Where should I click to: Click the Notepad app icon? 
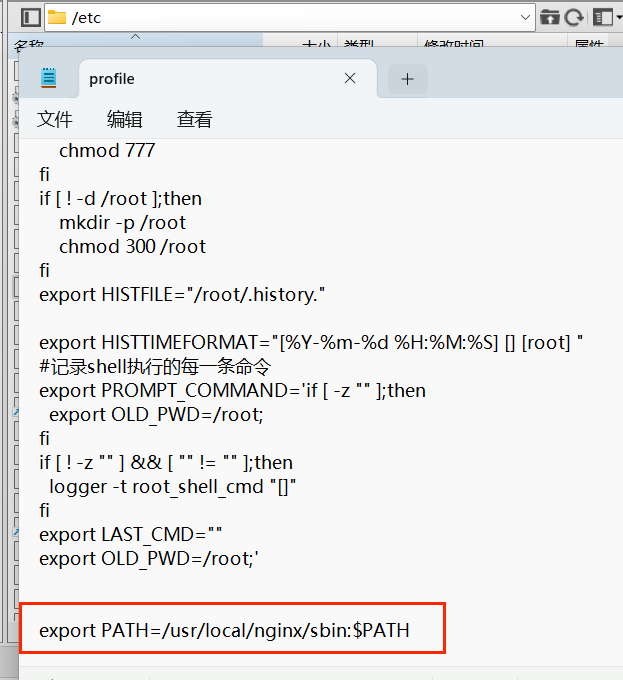[x=49, y=78]
